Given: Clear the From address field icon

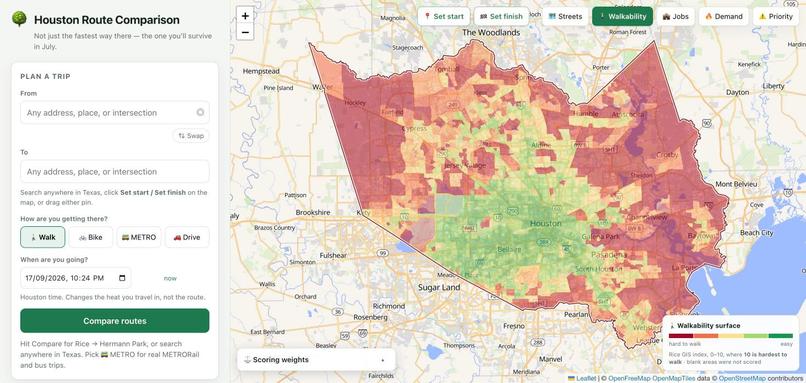Looking at the screenshot, I should tap(200, 112).
